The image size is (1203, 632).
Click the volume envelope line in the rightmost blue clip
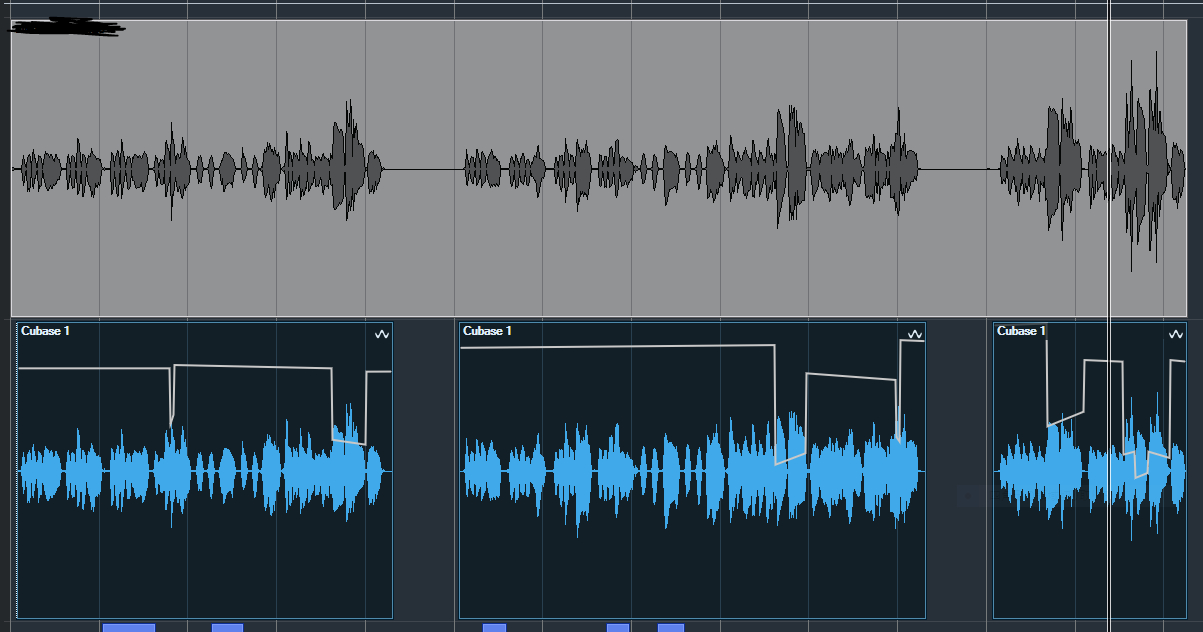[1098, 360]
